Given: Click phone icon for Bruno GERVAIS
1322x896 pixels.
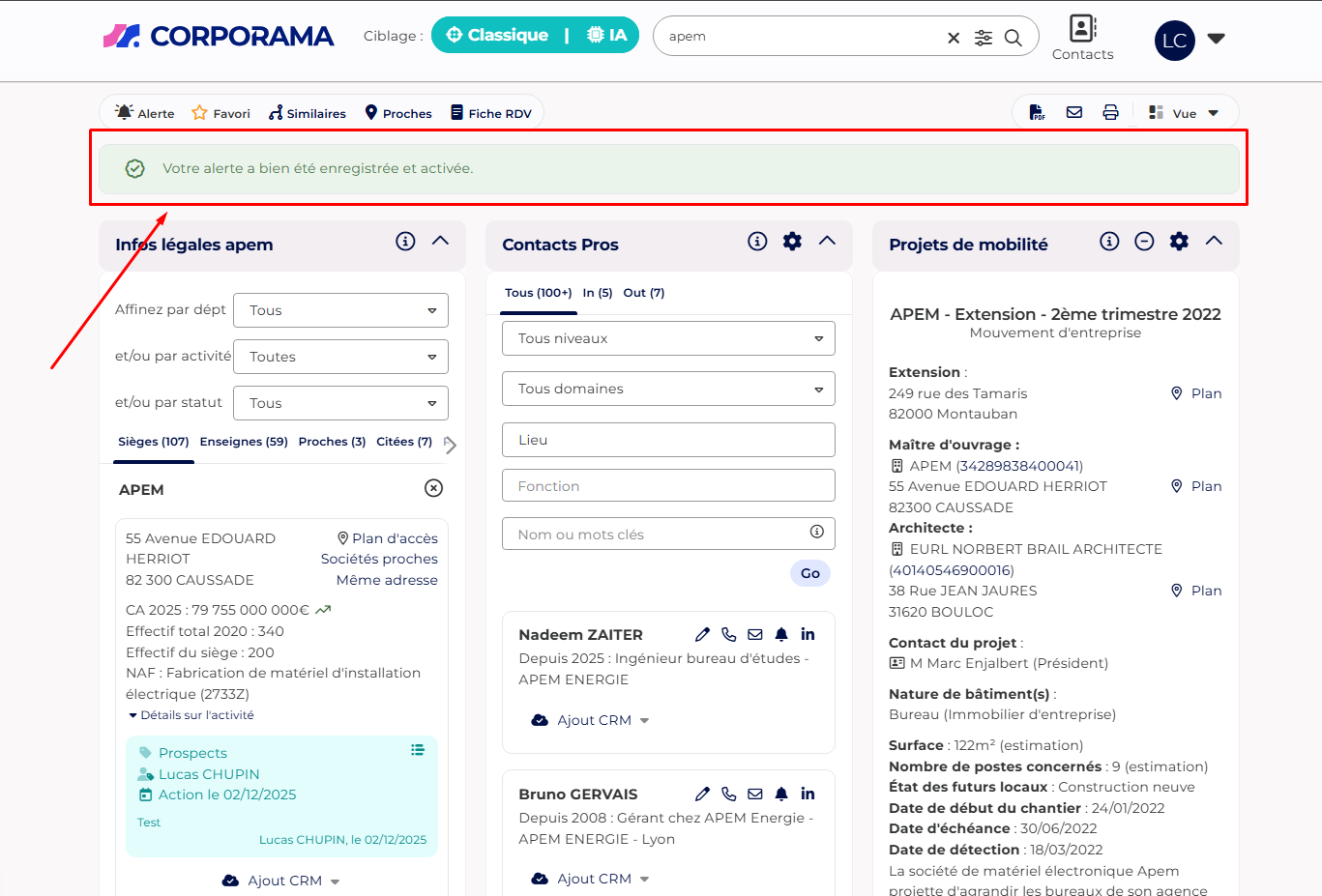Looking at the screenshot, I should 729,794.
